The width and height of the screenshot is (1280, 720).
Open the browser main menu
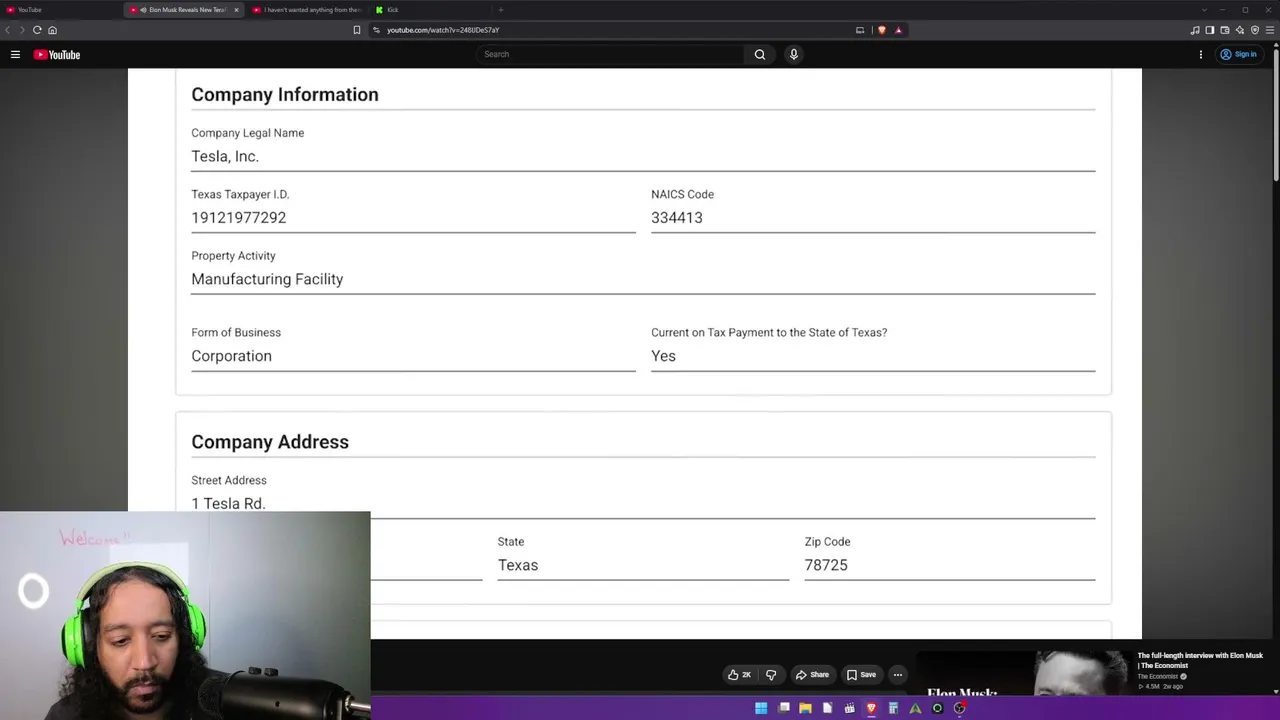point(1270,30)
